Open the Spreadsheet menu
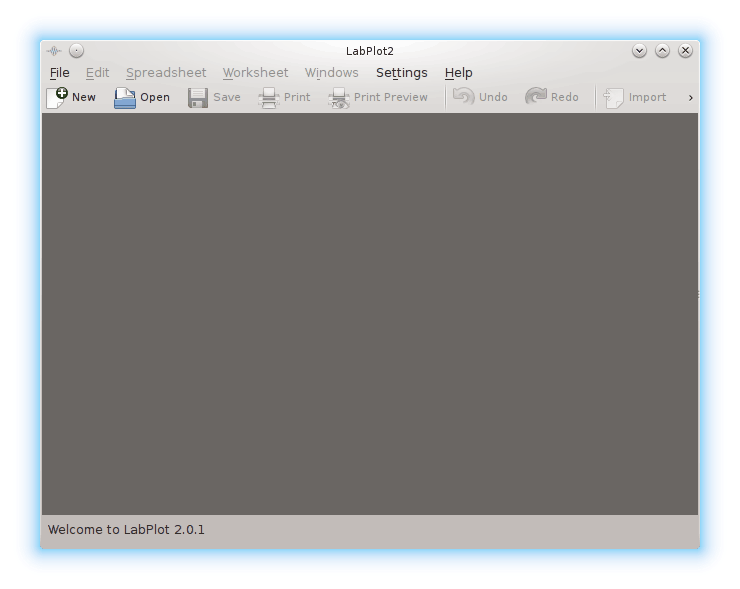This screenshot has height=589, width=740. pyautogui.click(x=166, y=73)
